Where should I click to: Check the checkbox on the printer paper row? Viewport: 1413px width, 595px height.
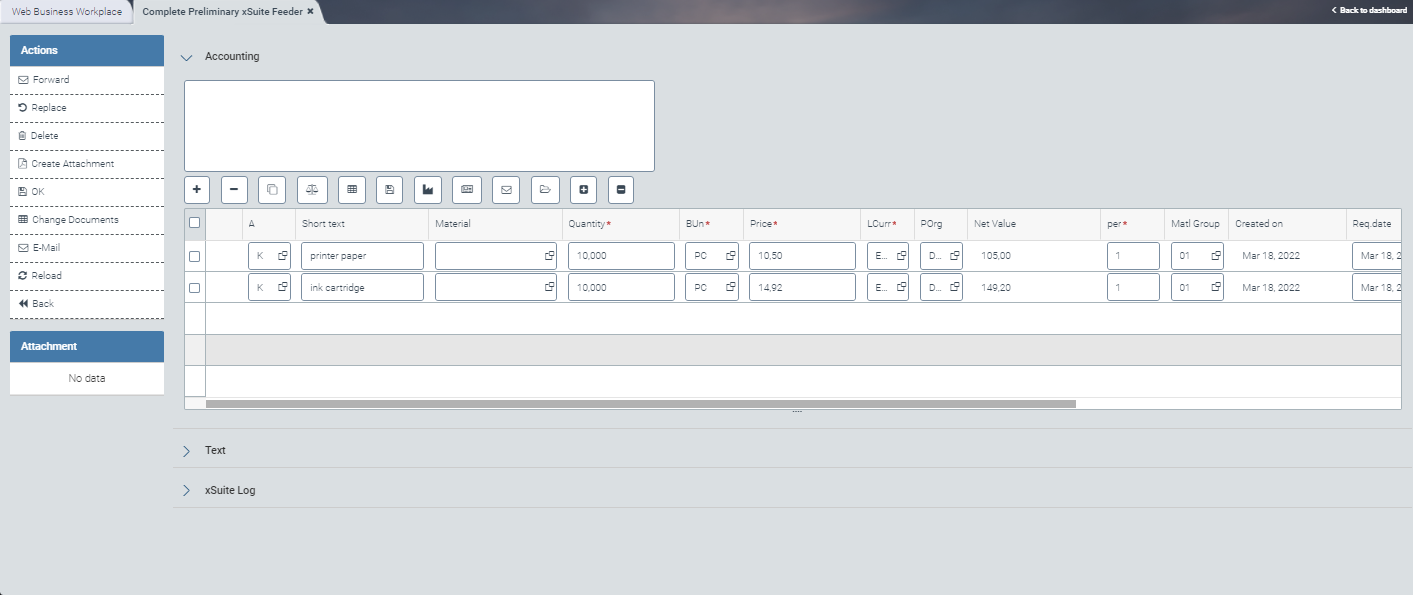click(x=196, y=255)
